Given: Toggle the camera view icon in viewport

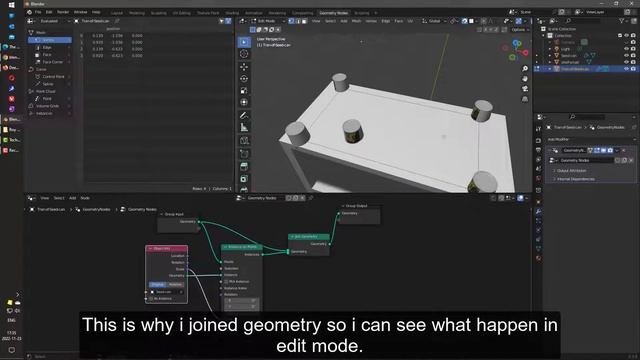Looking at the screenshot, I should [x=525, y=89].
